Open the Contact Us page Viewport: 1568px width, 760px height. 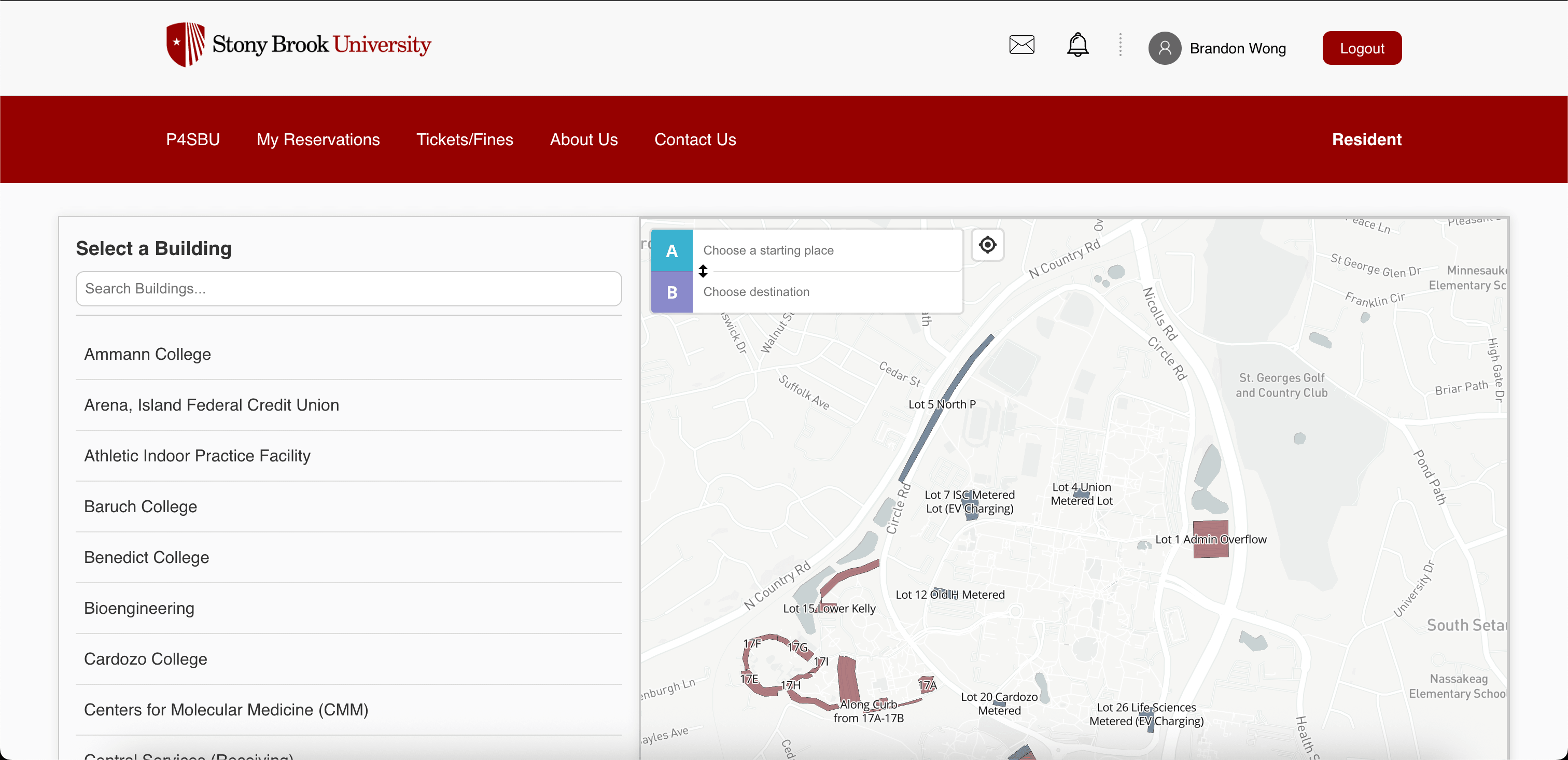click(694, 139)
